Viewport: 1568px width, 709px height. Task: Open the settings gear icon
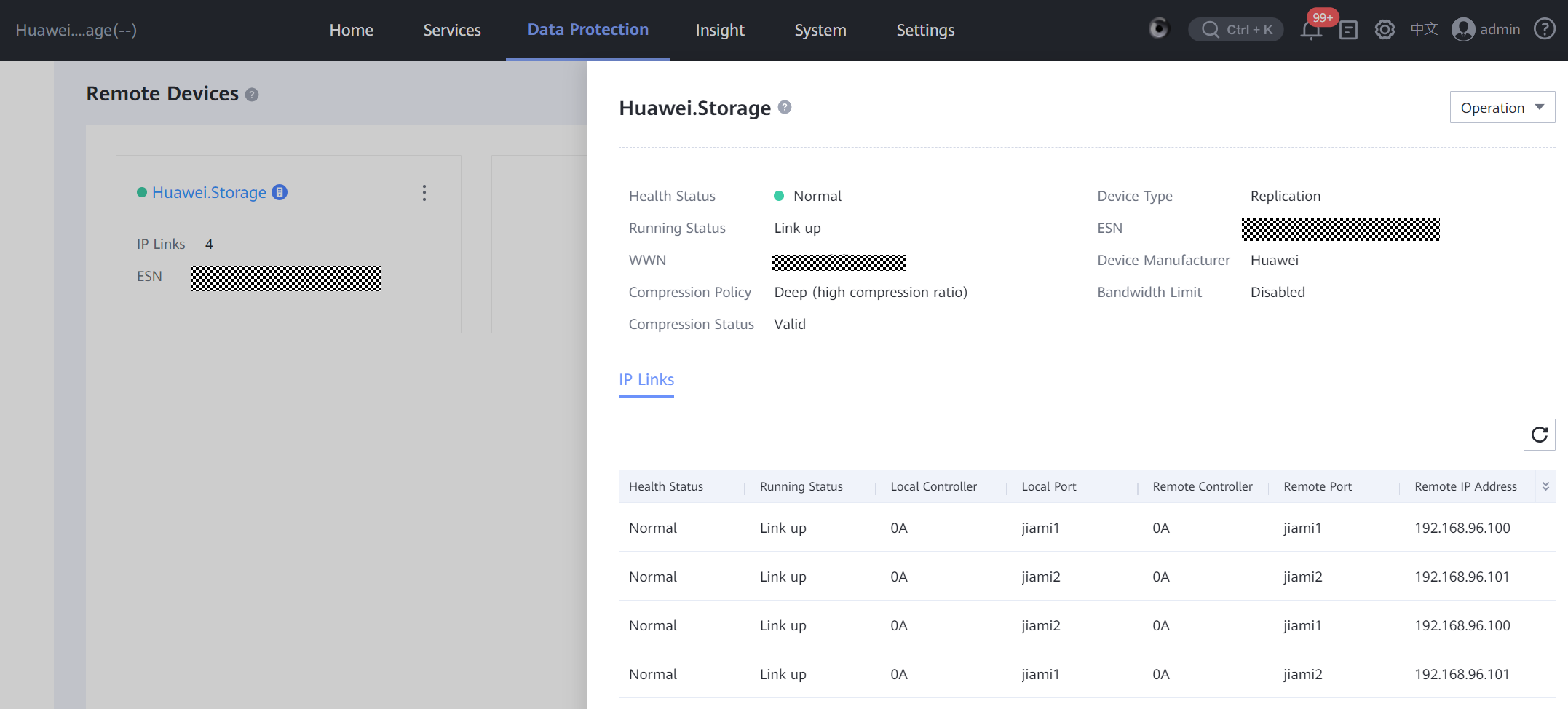point(1385,30)
